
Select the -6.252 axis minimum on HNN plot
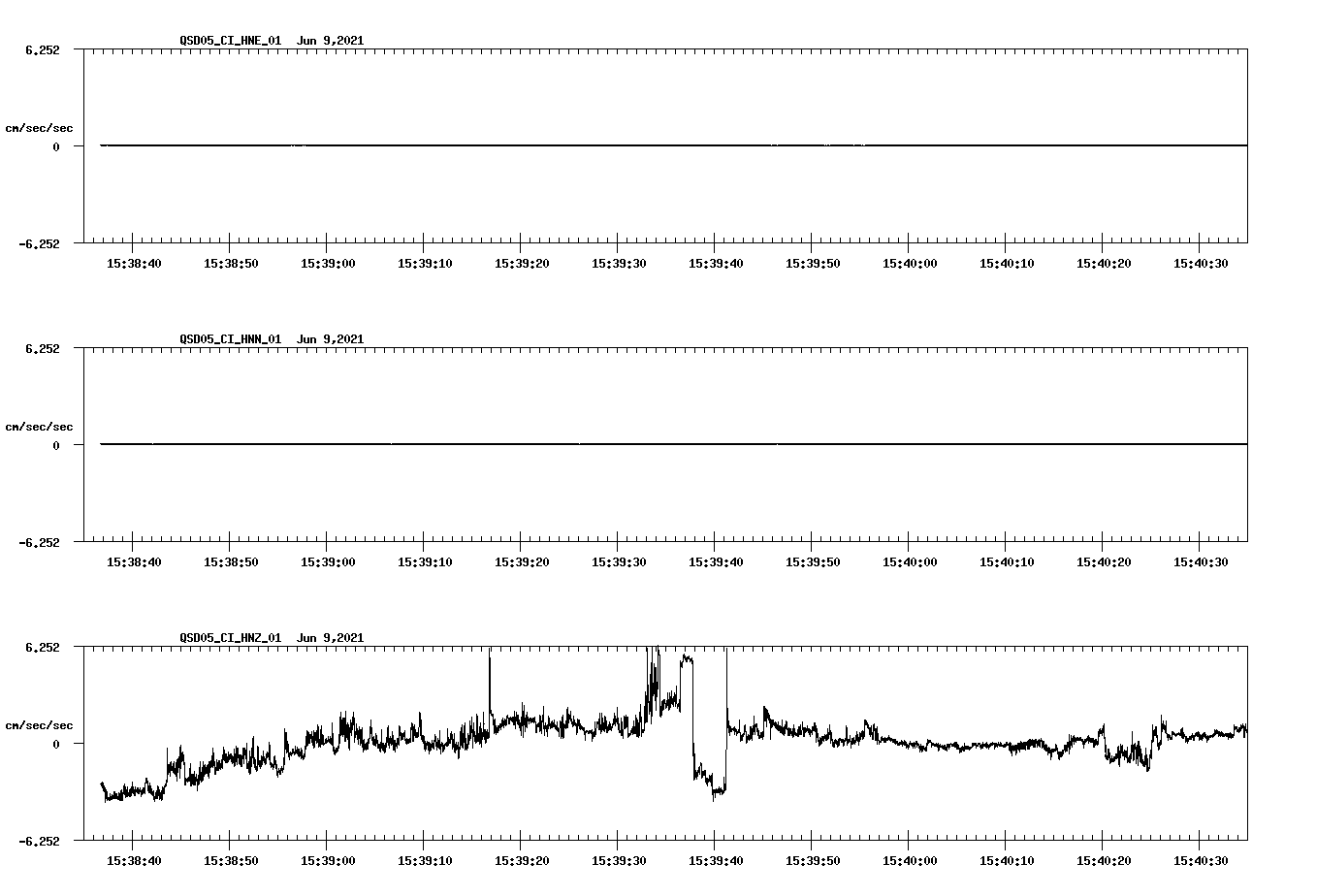click(39, 543)
